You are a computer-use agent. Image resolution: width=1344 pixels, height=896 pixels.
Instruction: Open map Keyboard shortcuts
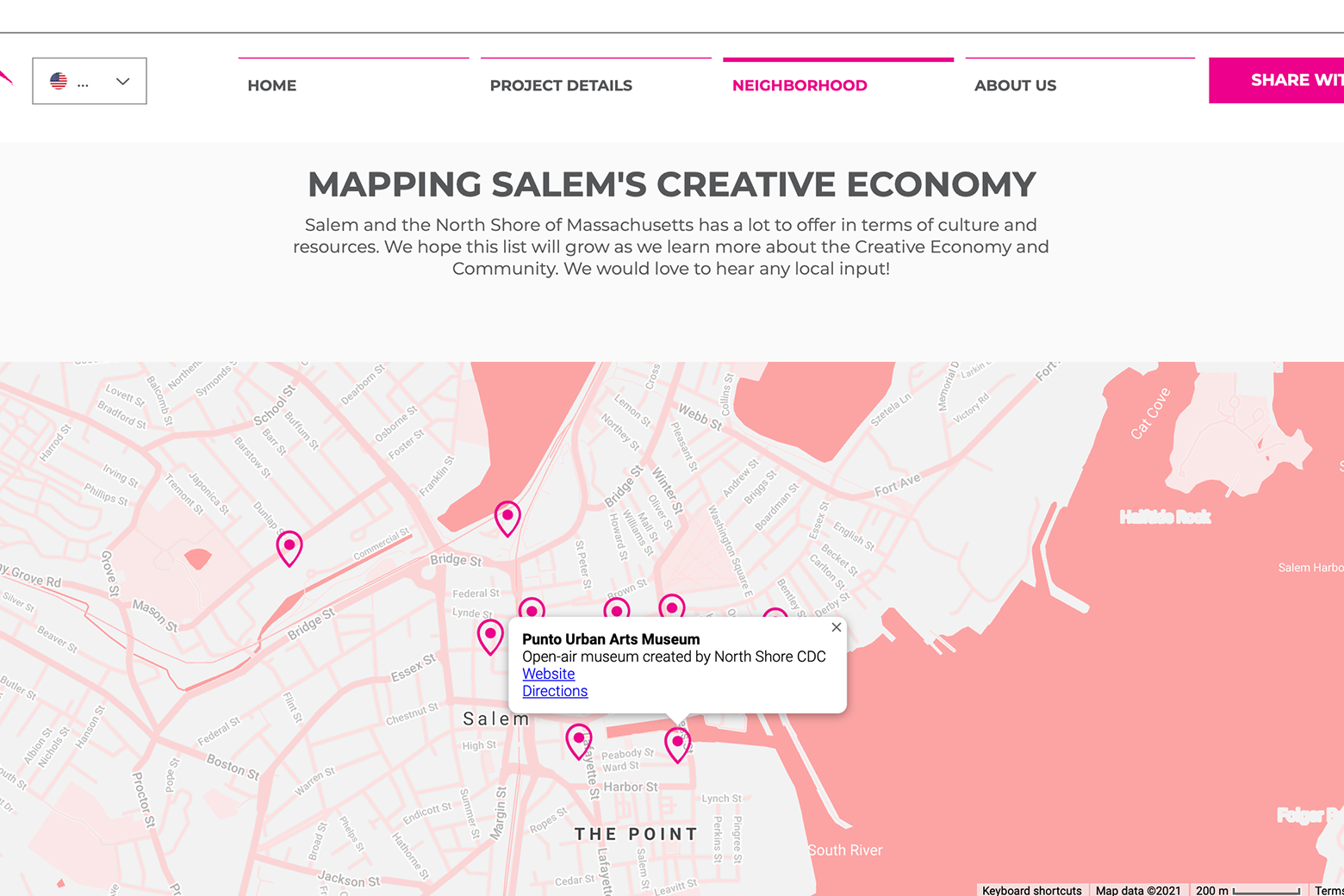[1031, 890]
